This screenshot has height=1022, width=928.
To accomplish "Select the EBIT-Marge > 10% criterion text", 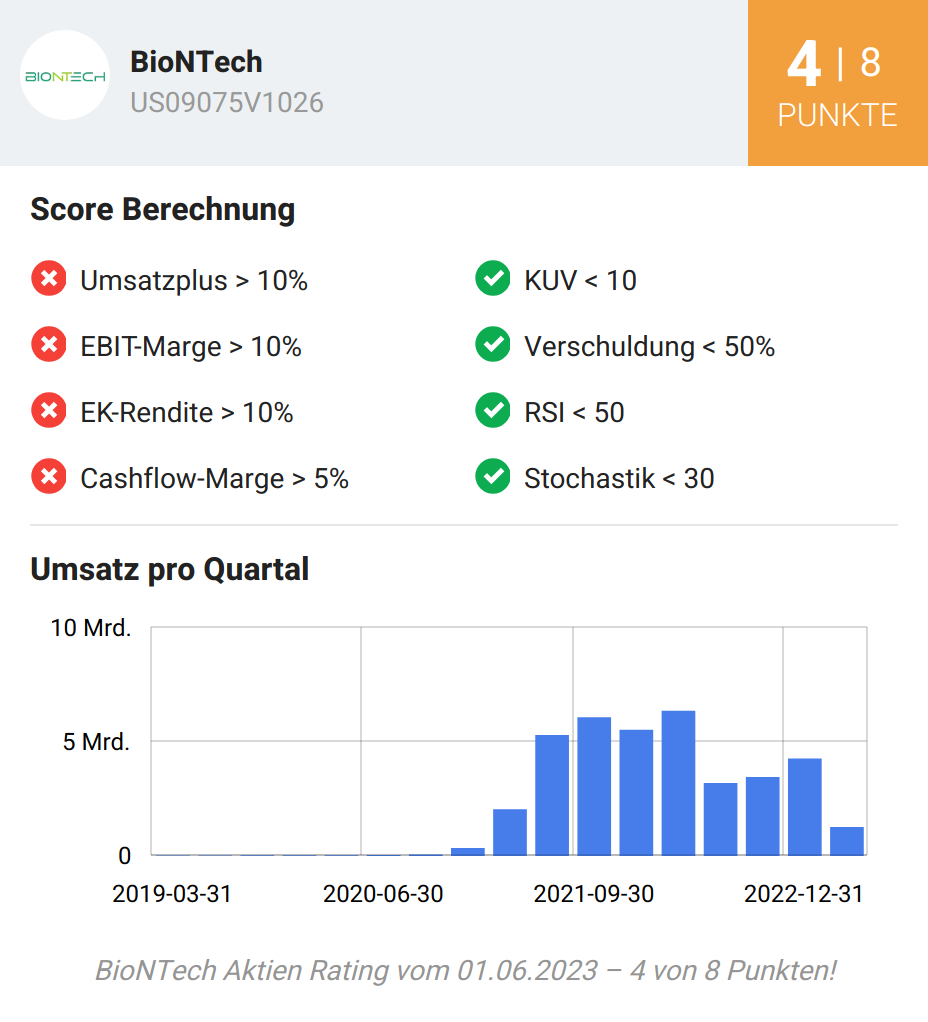I will pos(191,347).
